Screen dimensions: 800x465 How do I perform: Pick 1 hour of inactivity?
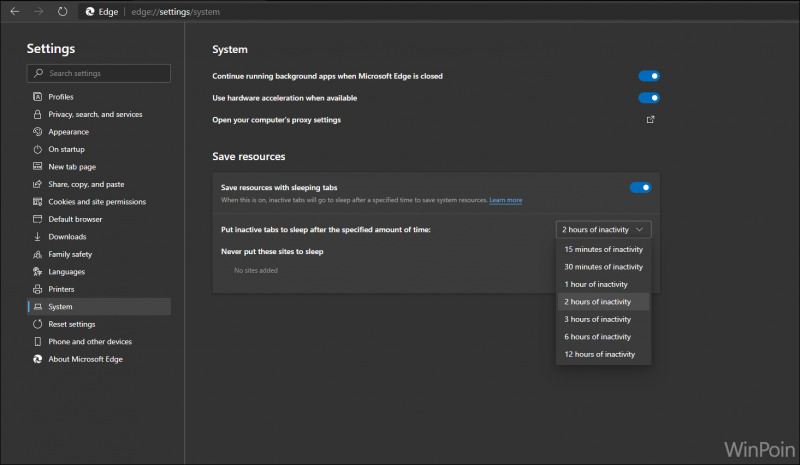click(x=604, y=284)
